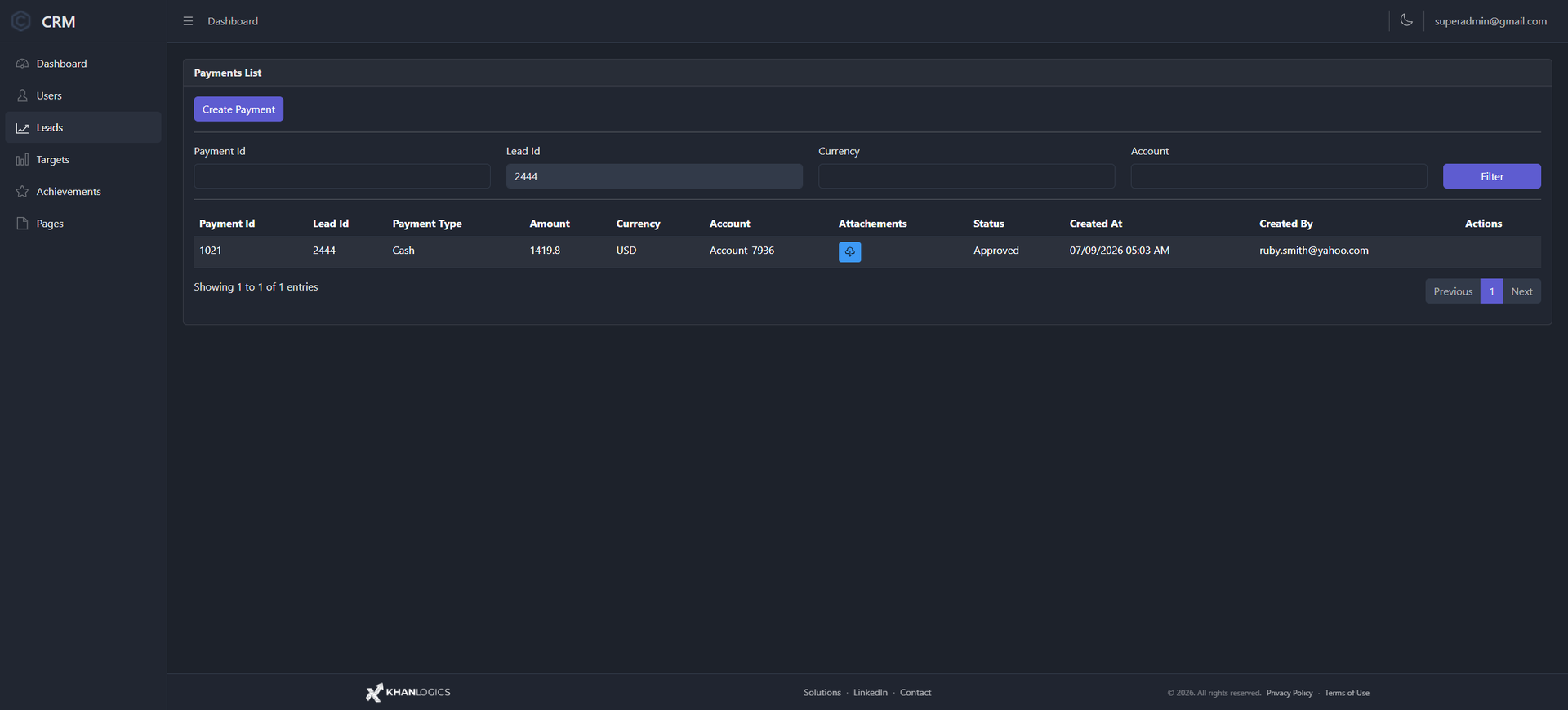Click the 1419.8 amount cell

(x=545, y=251)
